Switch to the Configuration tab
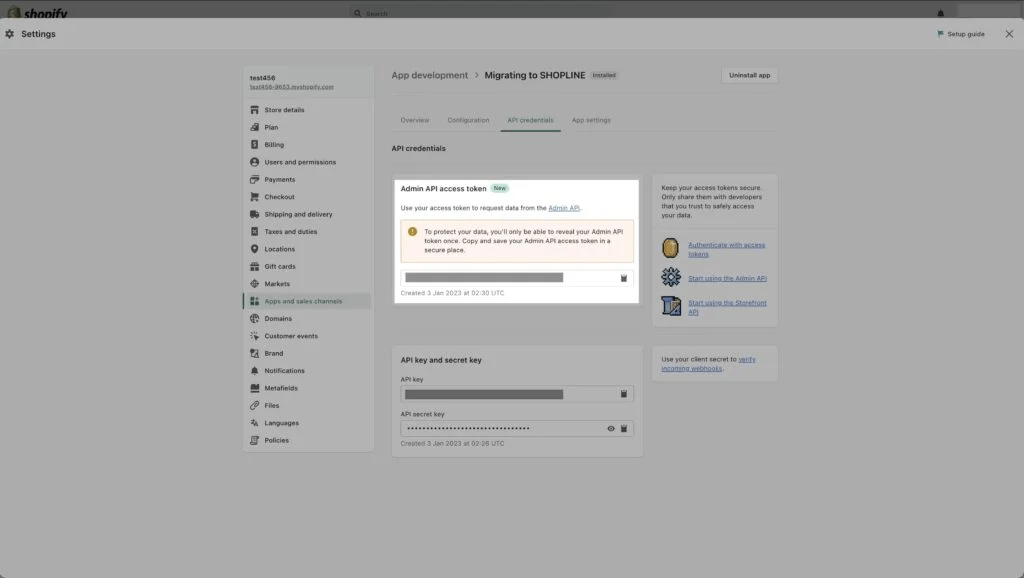 (468, 120)
